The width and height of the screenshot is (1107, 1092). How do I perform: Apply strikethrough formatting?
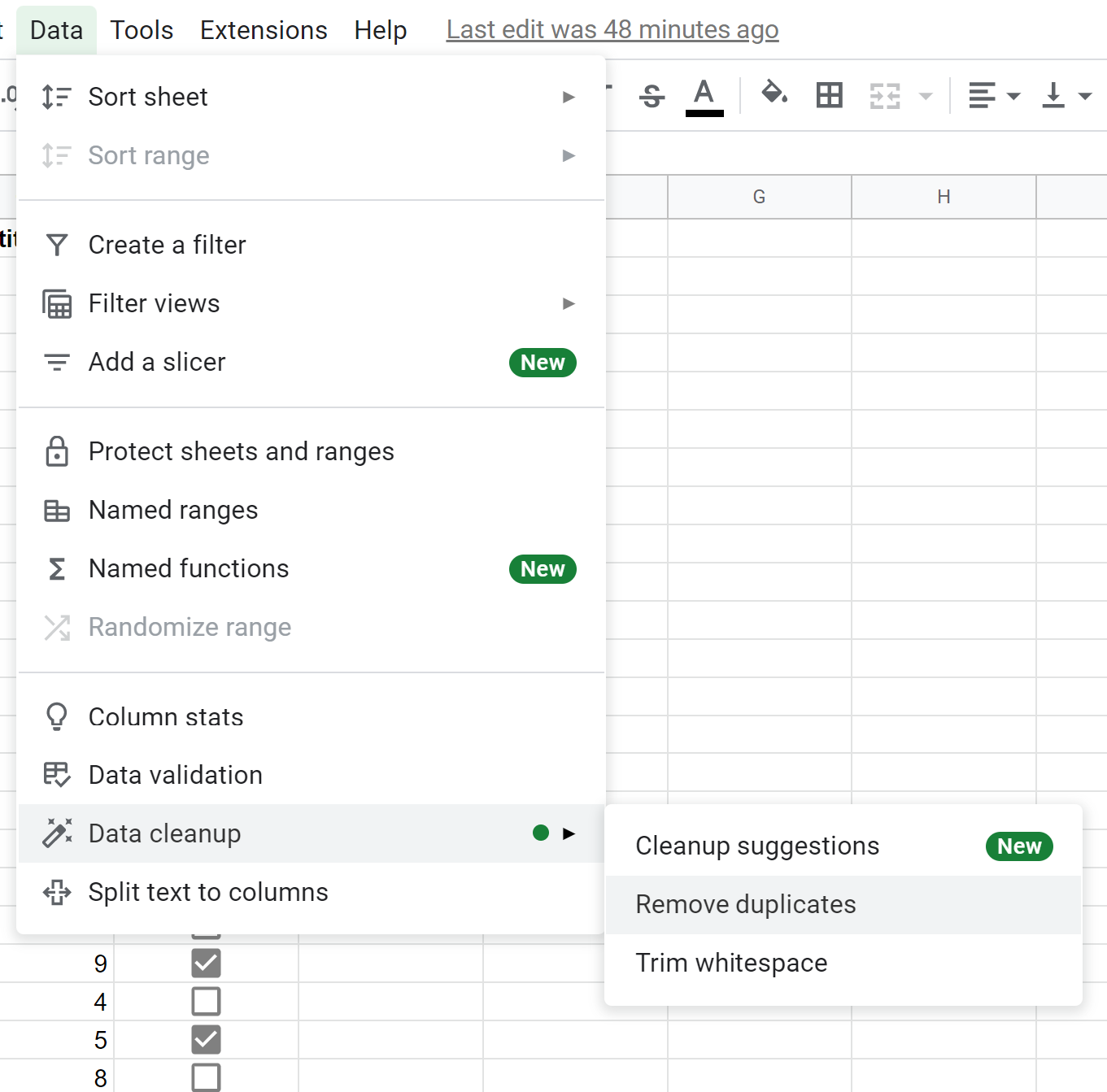651,95
